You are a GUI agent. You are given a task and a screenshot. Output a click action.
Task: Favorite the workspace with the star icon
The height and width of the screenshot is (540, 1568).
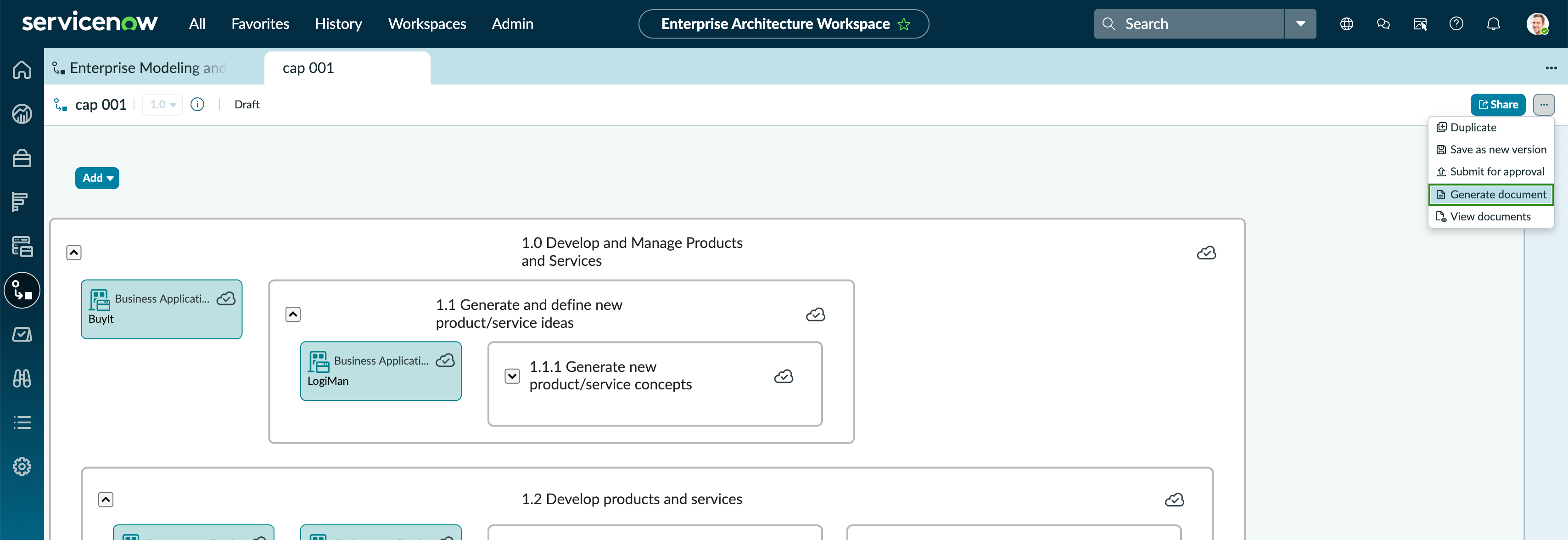[904, 24]
